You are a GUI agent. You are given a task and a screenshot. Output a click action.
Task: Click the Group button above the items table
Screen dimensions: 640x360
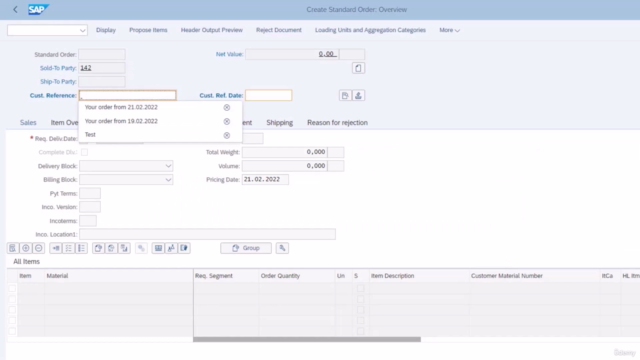pos(246,248)
